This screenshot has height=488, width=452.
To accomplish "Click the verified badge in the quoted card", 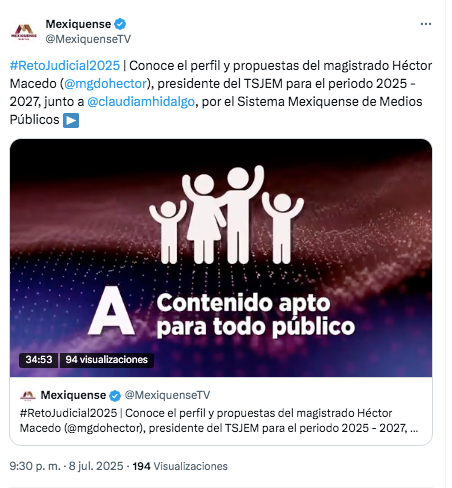I will 115,396.
